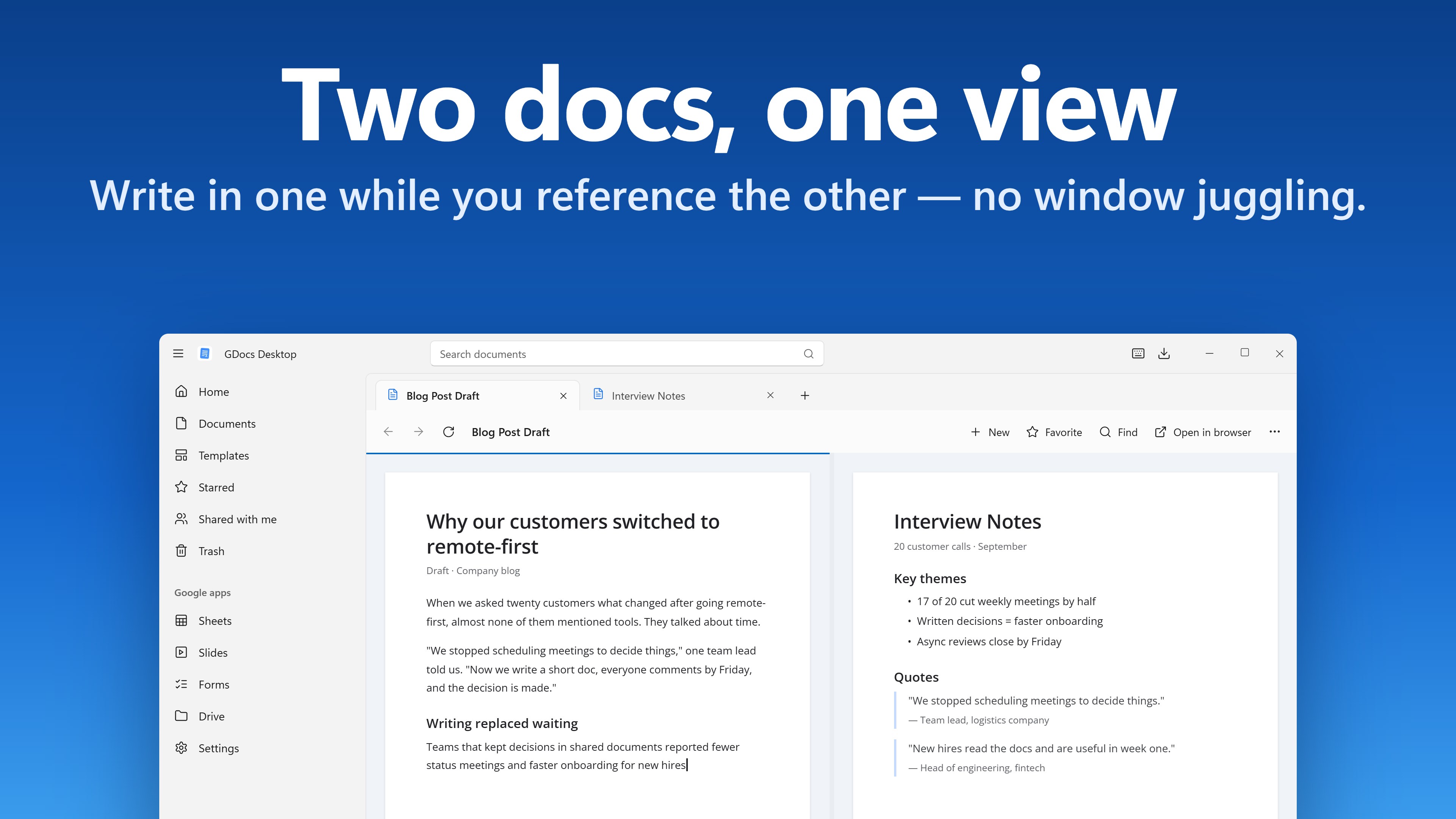Open Documents in the sidebar
Screen dimensions: 1456x819
pyautogui.click(x=263, y=424)
